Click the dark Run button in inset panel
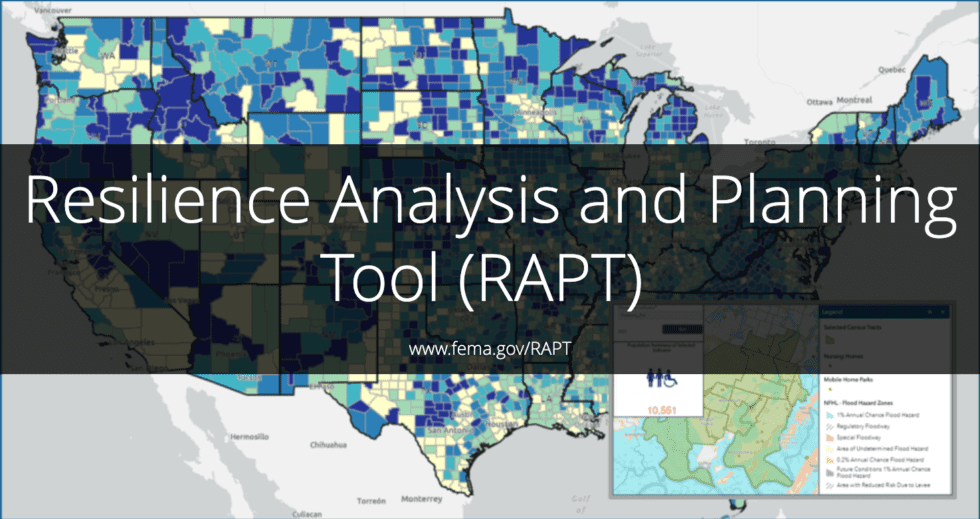The width and height of the screenshot is (980, 519). [681, 328]
